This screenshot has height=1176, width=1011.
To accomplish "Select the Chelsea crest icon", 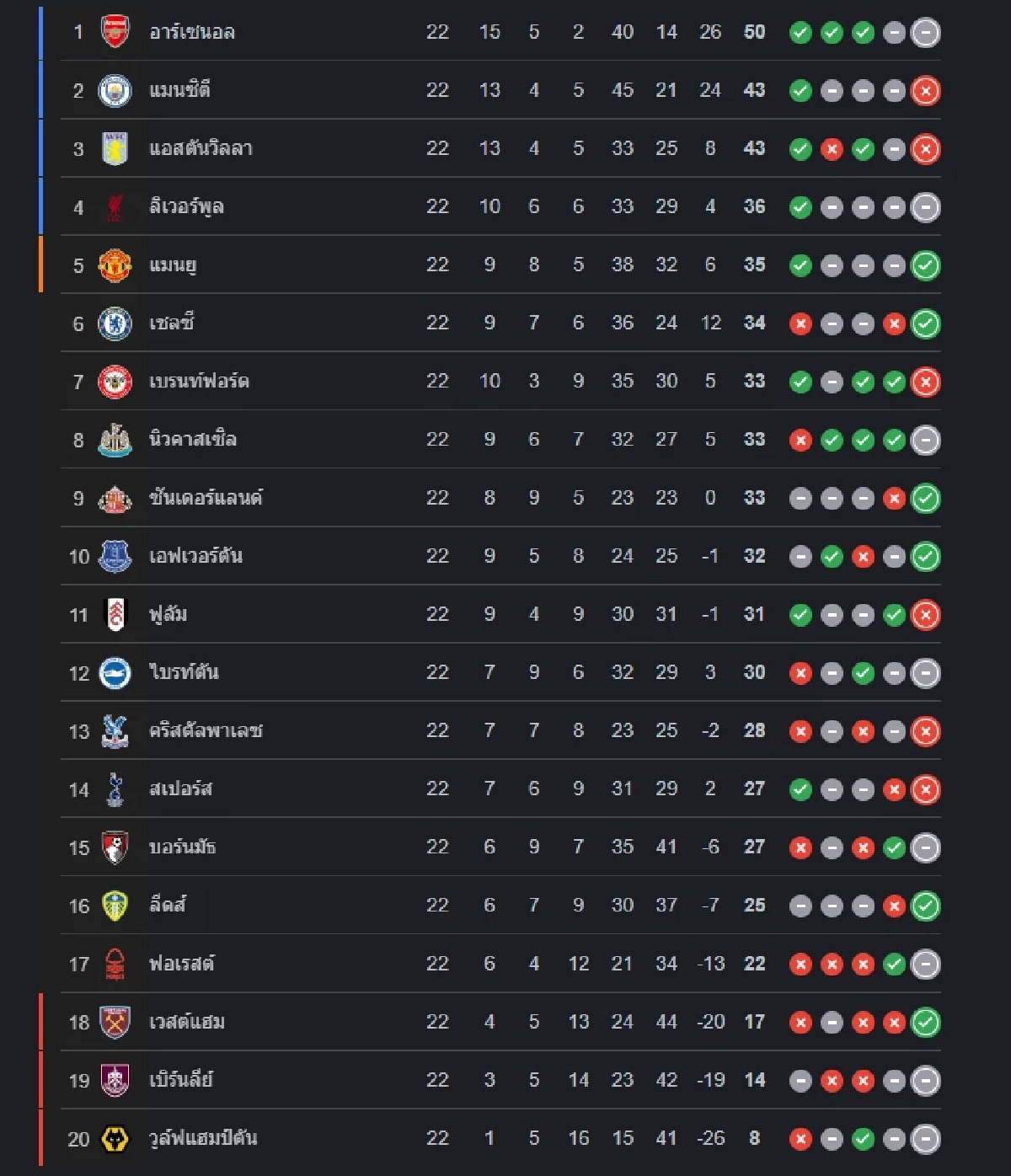I will (115, 323).
